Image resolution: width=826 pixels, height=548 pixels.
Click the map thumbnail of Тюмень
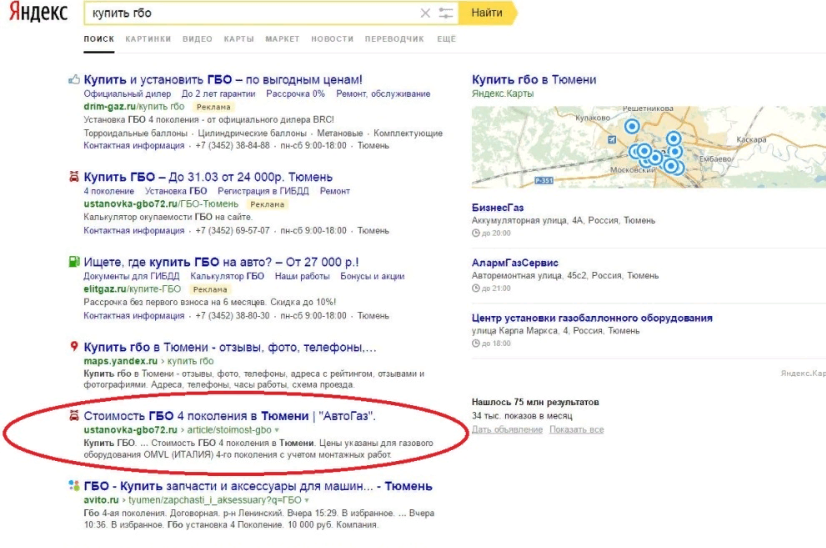tap(648, 147)
